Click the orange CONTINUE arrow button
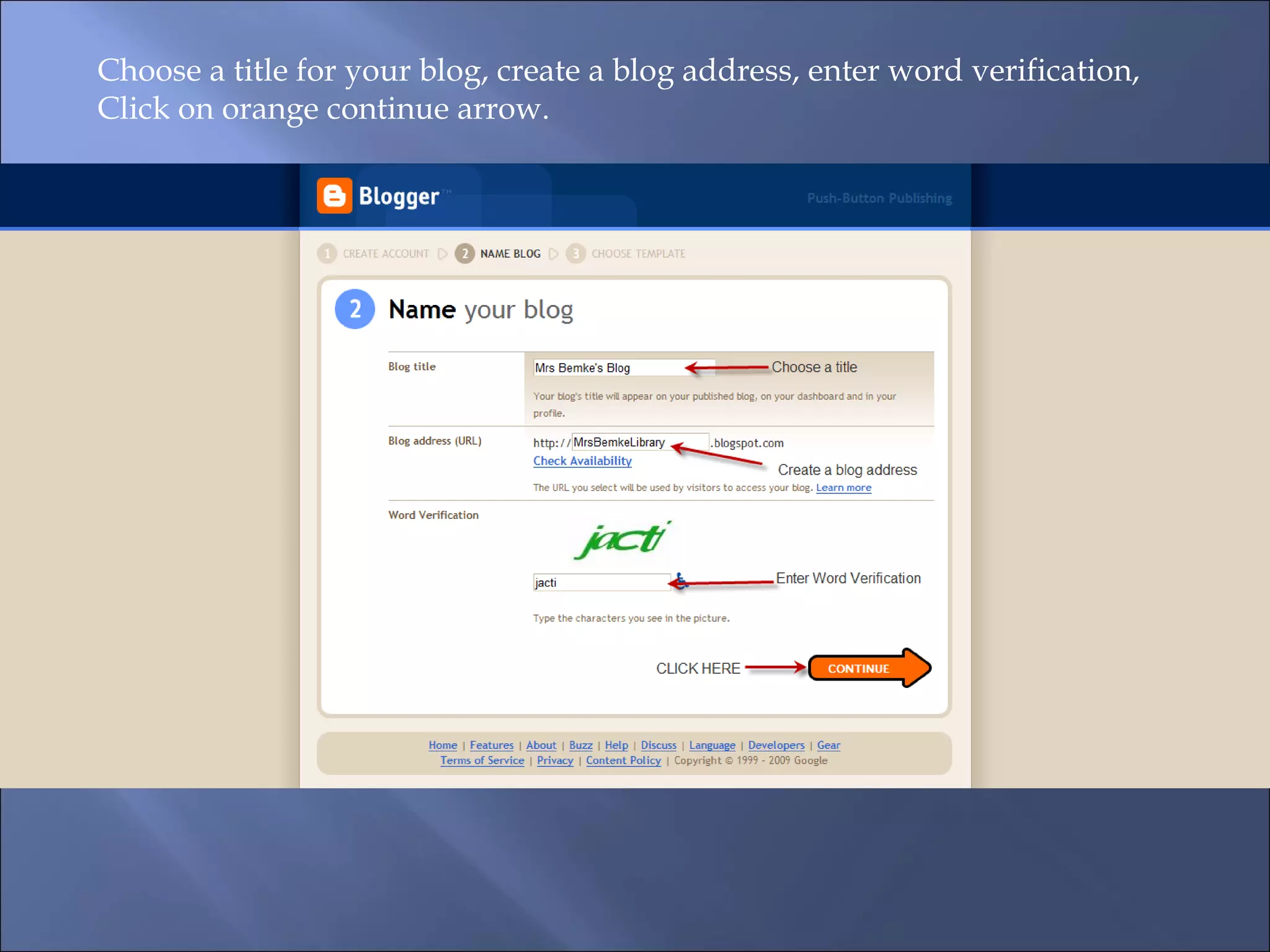1270x952 pixels. tap(869, 668)
